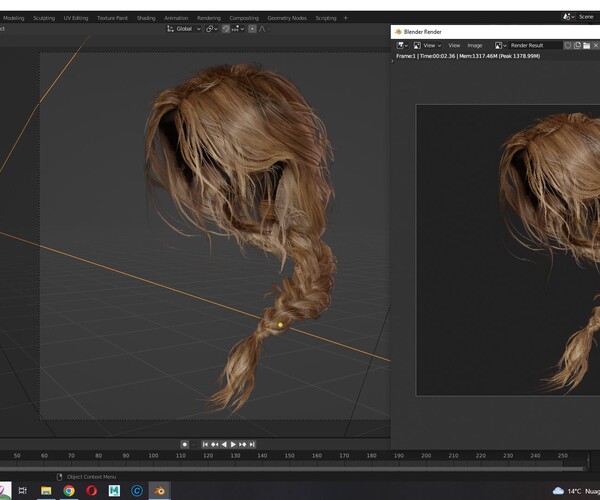Screen dimensions: 600x500
Task: Unlink the Render Result image with X
Action: [596, 46]
